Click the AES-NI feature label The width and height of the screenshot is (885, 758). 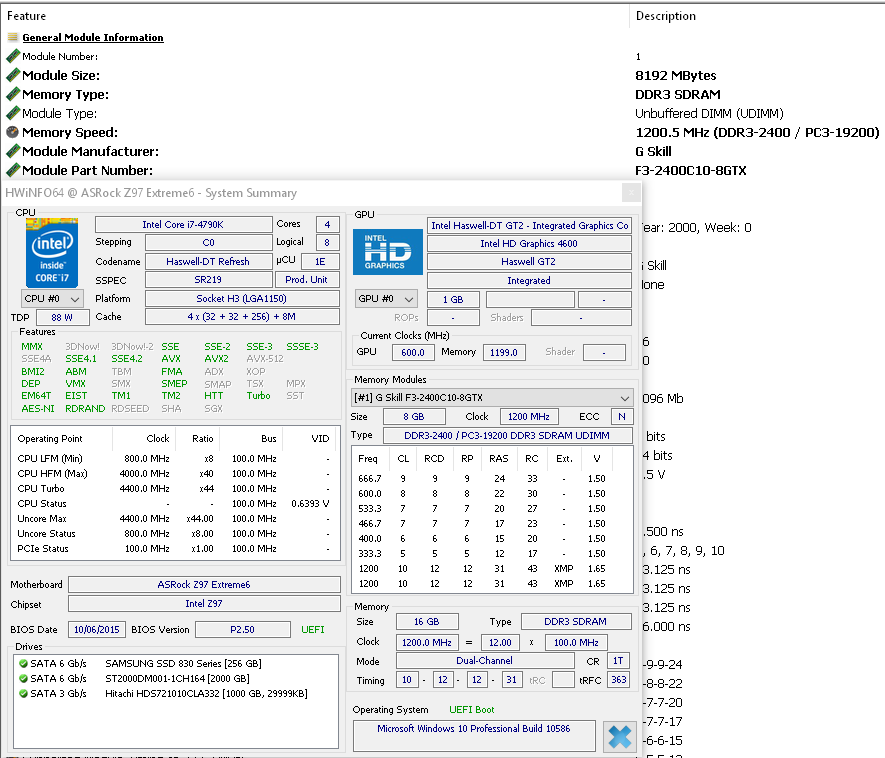pos(38,409)
